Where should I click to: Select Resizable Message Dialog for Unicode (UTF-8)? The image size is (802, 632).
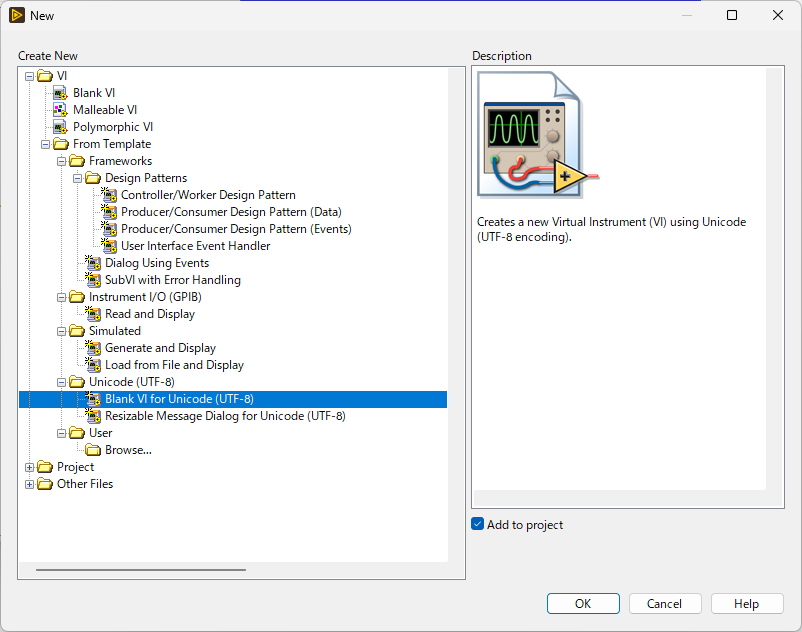pos(225,416)
